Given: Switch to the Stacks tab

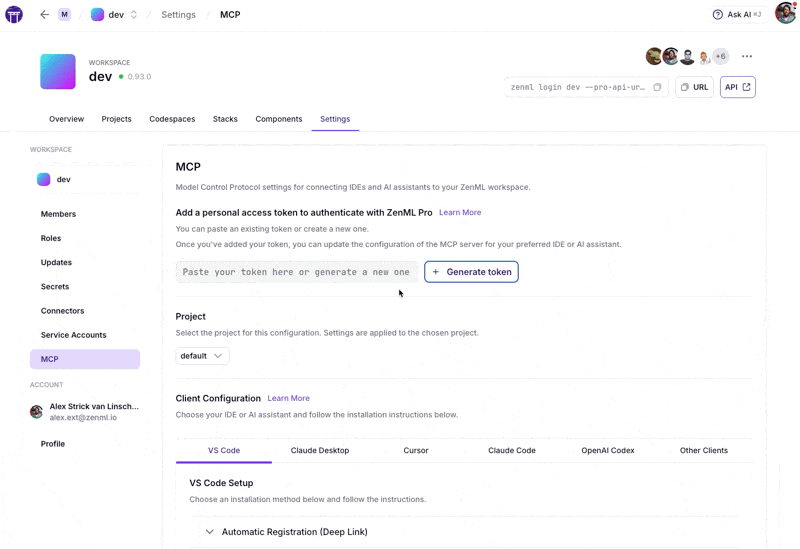Looking at the screenshot, I should (x=225, y=119).
